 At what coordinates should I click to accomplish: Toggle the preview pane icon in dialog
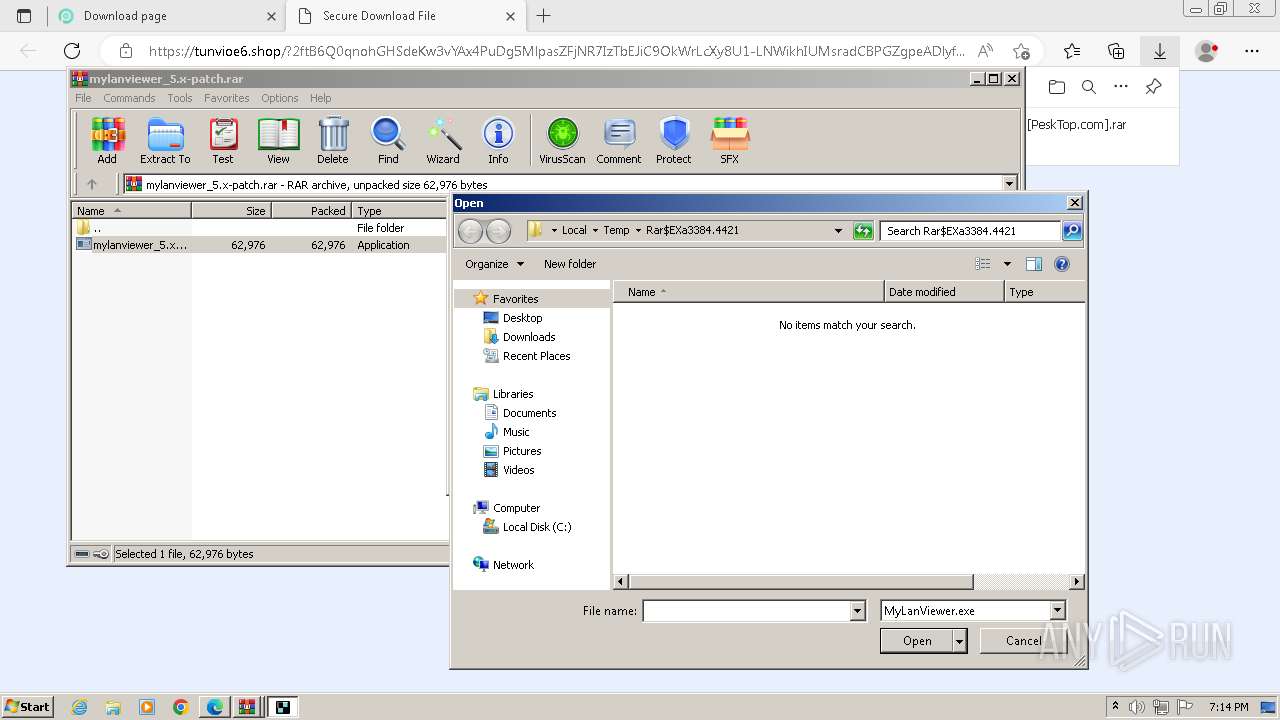[x=1034, y=264]
